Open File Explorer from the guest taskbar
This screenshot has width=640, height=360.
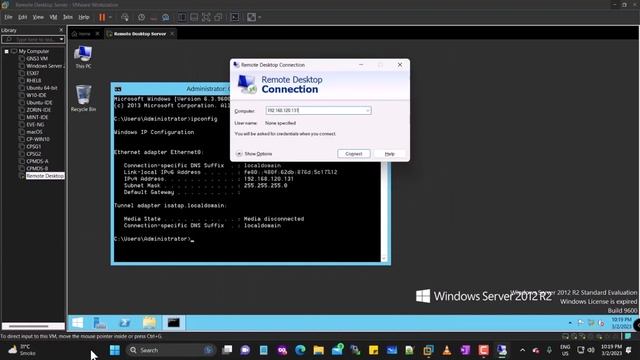pos(149,323)
